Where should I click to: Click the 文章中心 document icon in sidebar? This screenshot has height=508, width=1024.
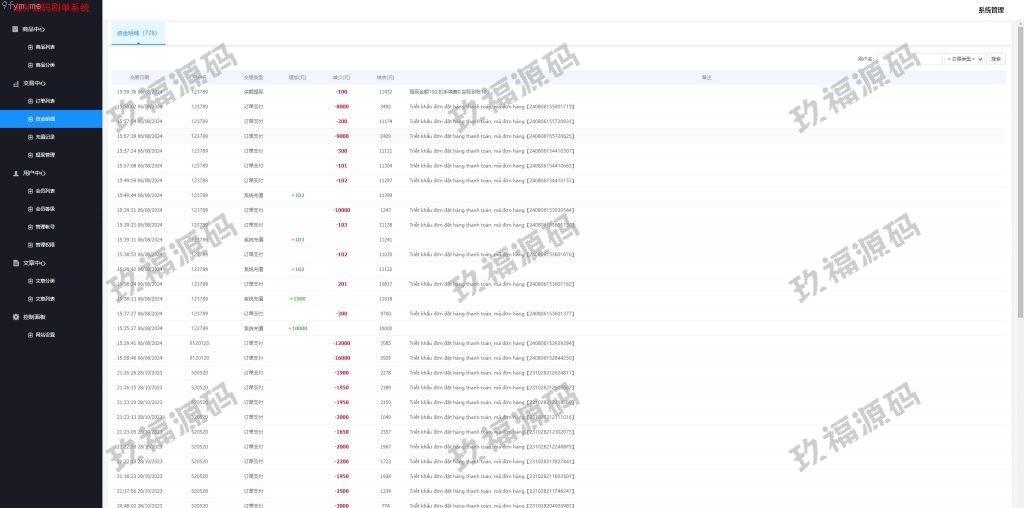tap(15, 263)
